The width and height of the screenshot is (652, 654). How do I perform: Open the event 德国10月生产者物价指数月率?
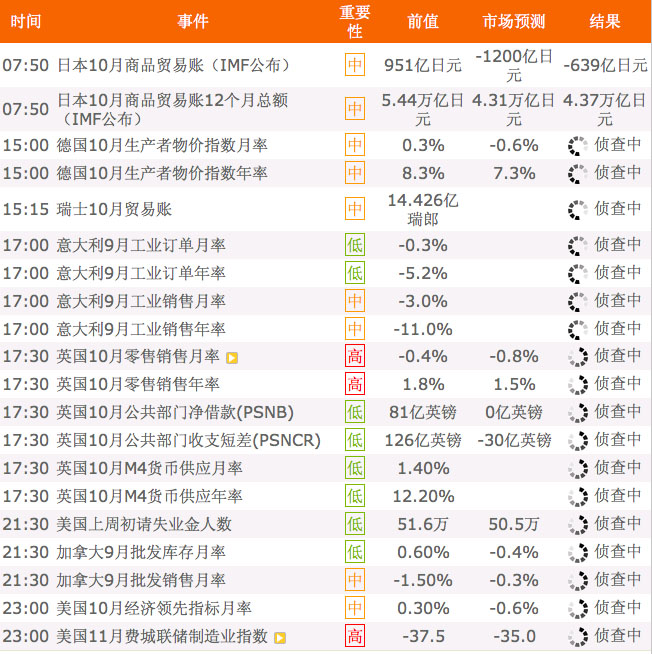(x=162, y=145)
